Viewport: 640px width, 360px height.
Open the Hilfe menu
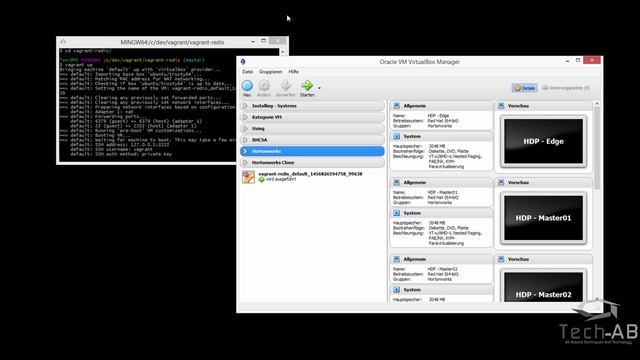tap(293, 71)
